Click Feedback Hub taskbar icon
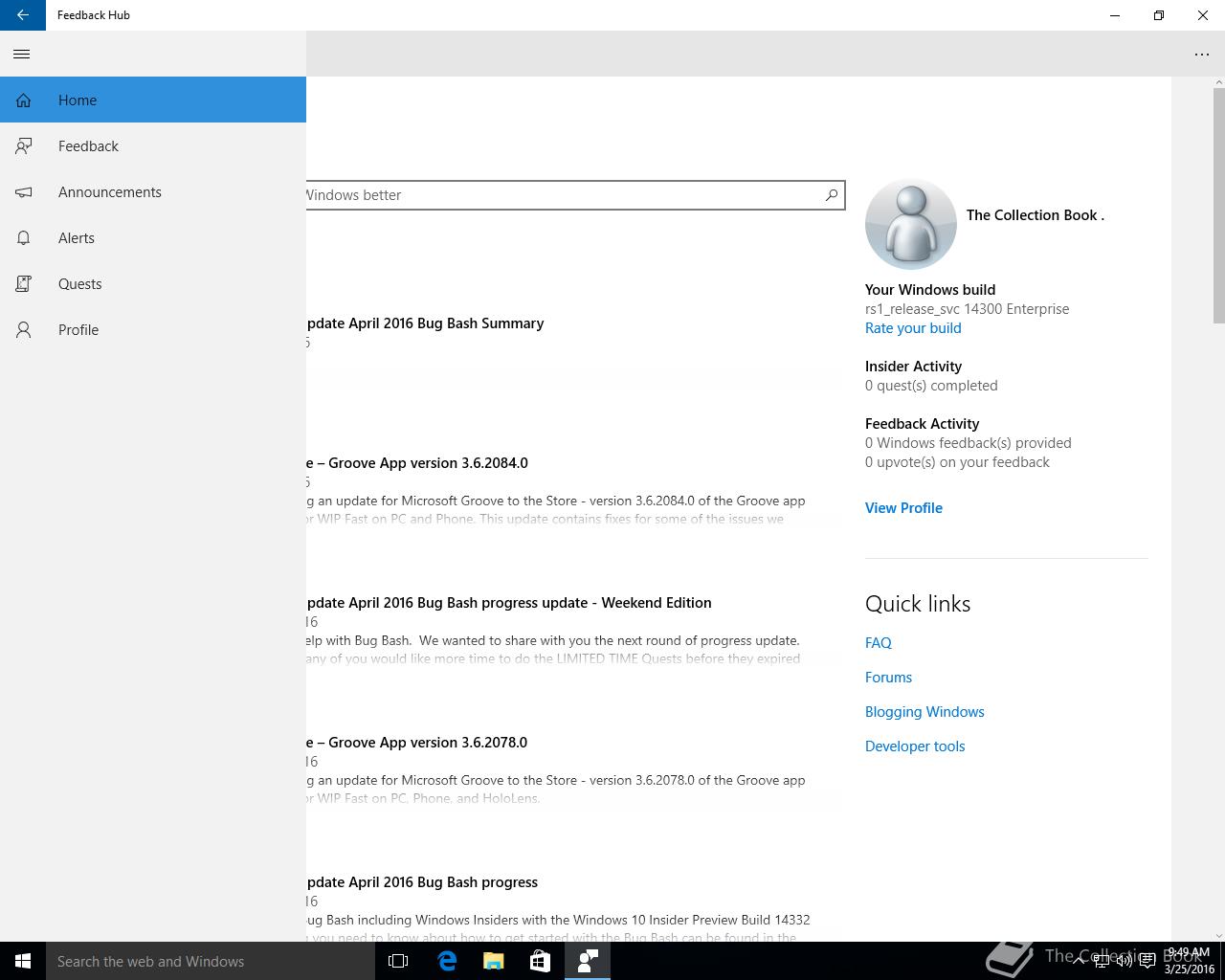The image size is (1225, 980). [587, 961]
